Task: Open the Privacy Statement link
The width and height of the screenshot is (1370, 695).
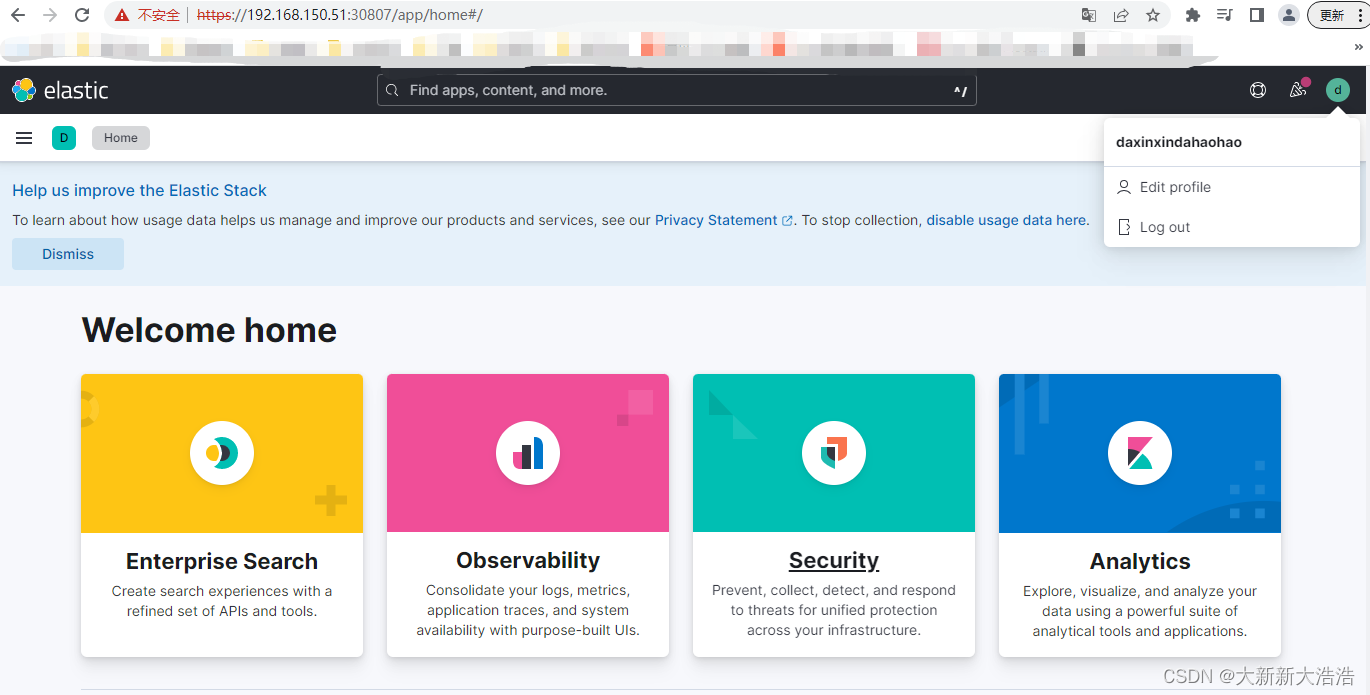Action: coord(724,220)
